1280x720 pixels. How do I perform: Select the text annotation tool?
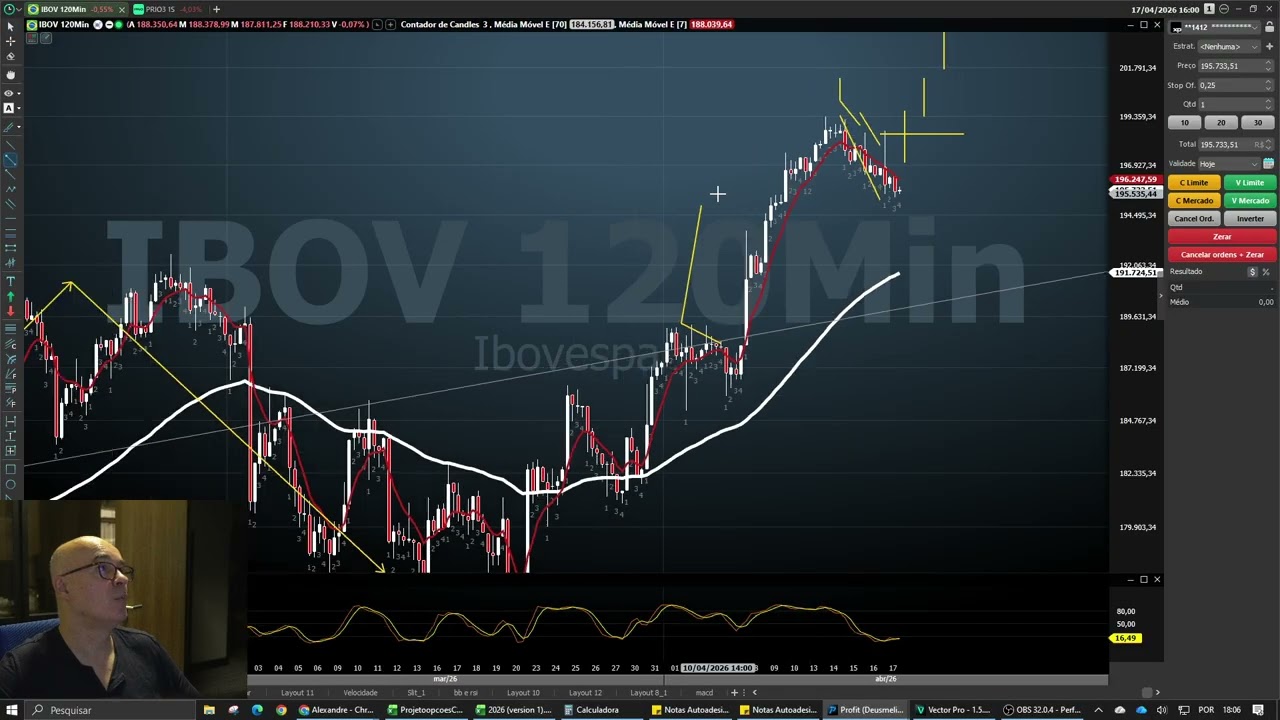pos(11,281)
